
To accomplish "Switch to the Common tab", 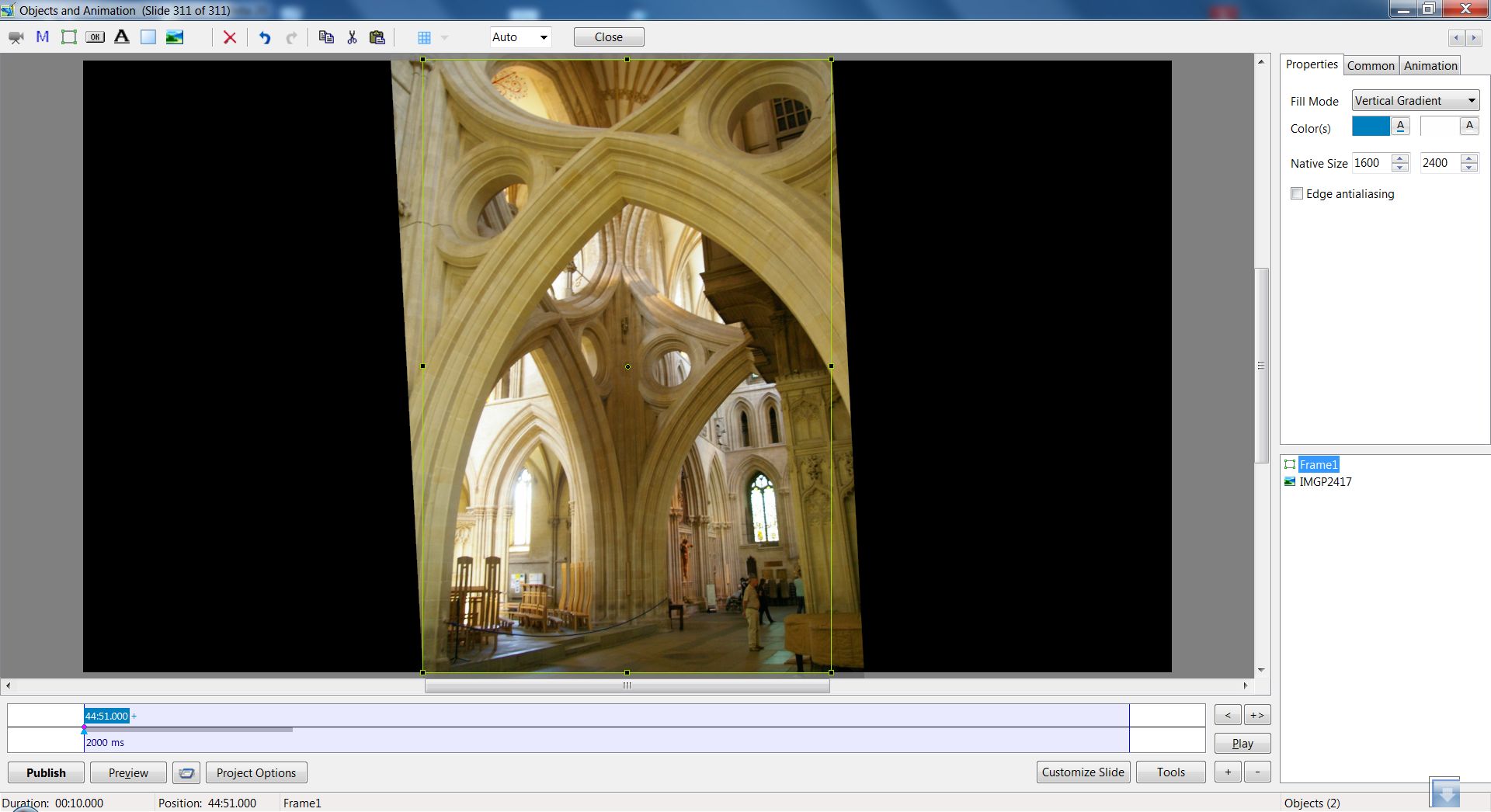I will [x=1371, y=66].
